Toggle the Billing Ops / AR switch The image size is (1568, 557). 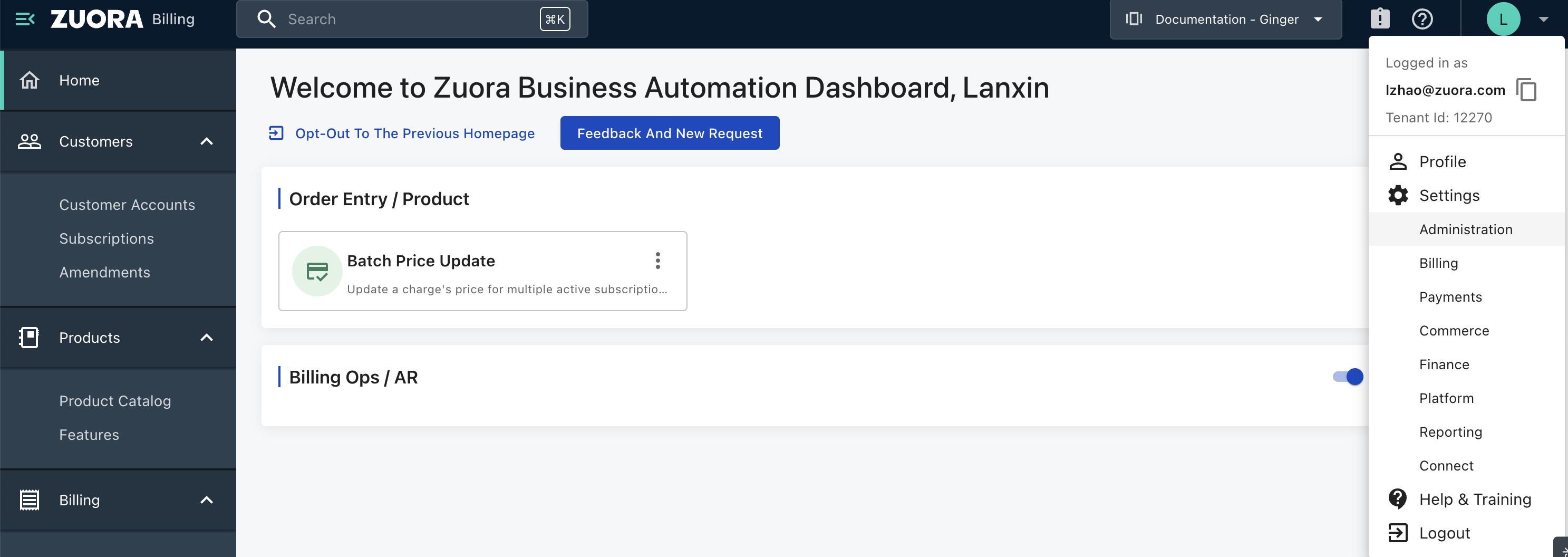tap(1348, 377)
